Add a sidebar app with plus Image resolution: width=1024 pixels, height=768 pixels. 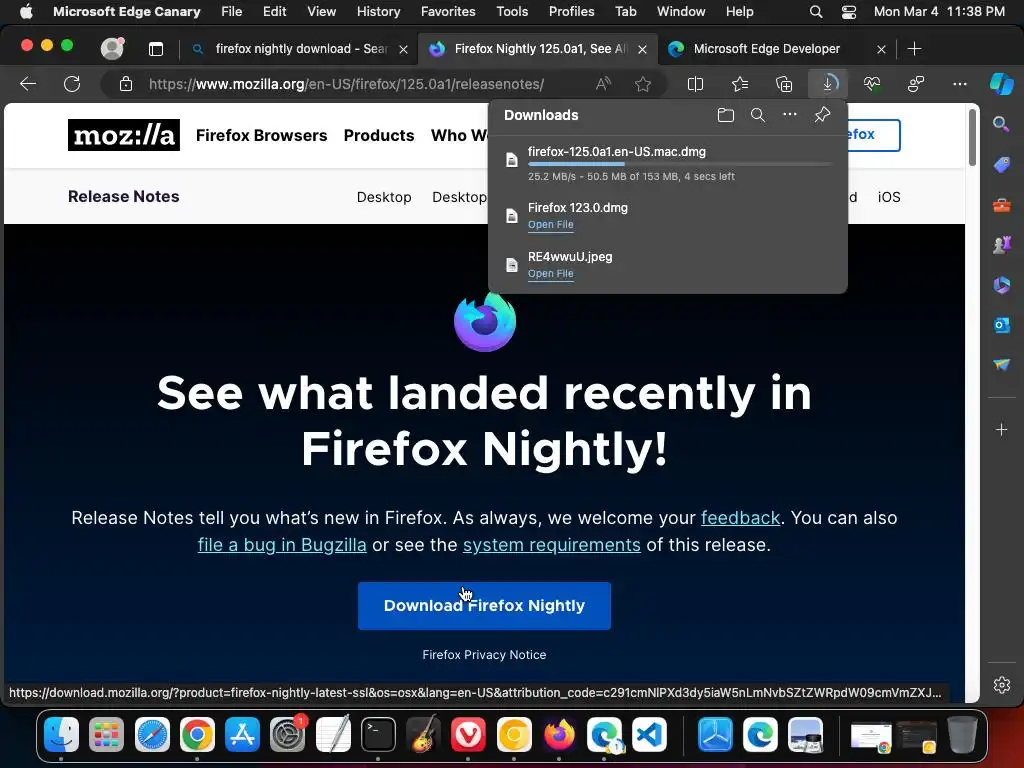(x=1001, y=429)
